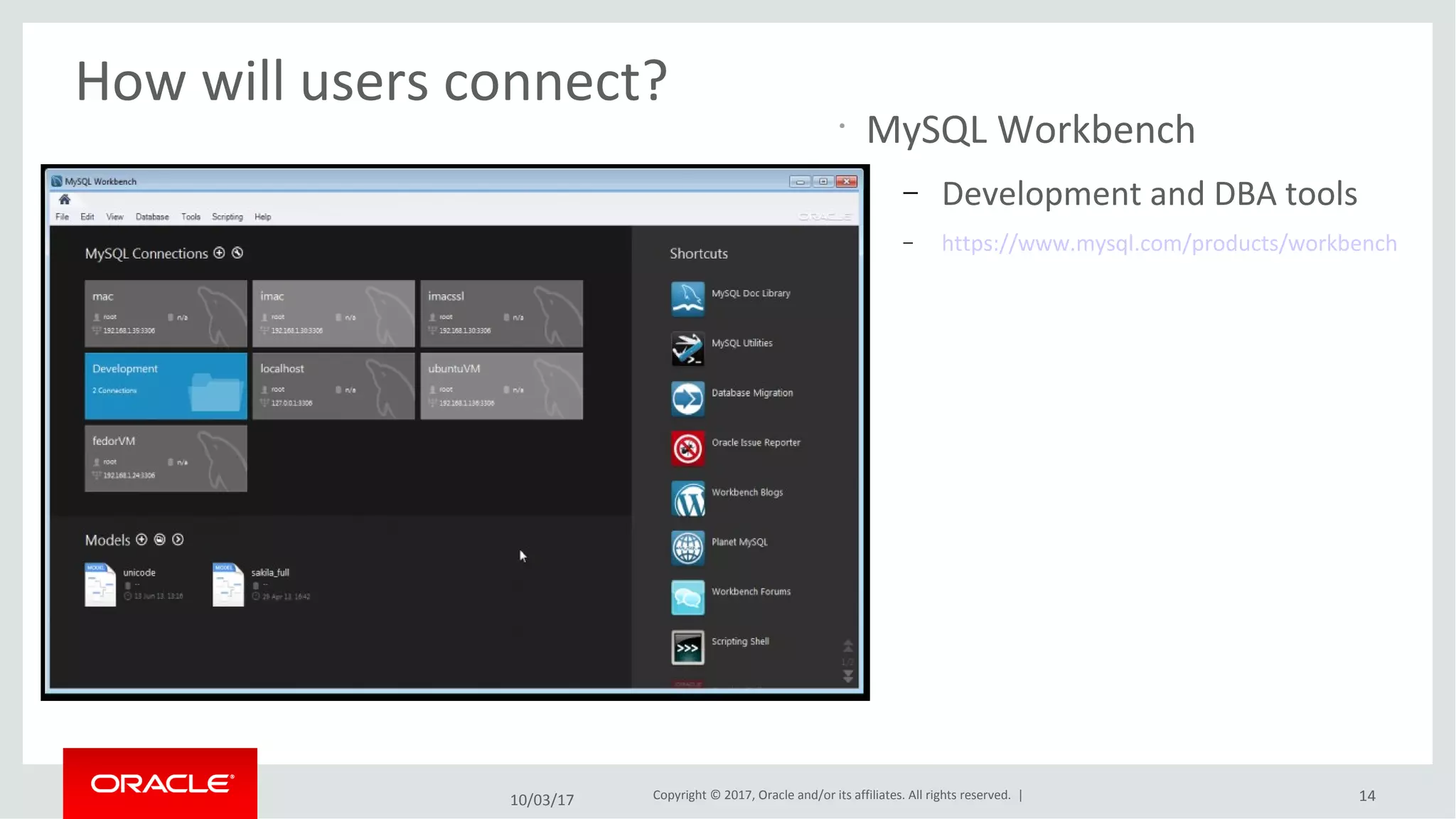Click the MySQL Connections heading
Viewport: 1456px width, 819px height.
146,254
